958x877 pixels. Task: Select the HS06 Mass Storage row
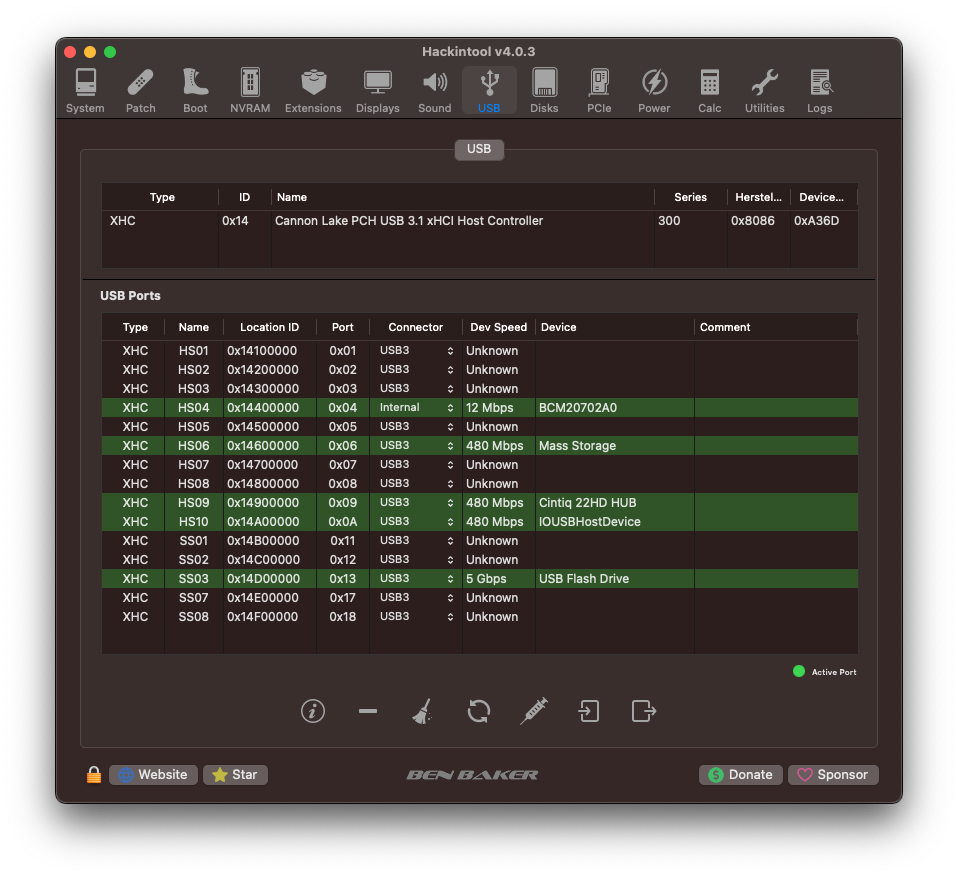(x=576, y=446)
